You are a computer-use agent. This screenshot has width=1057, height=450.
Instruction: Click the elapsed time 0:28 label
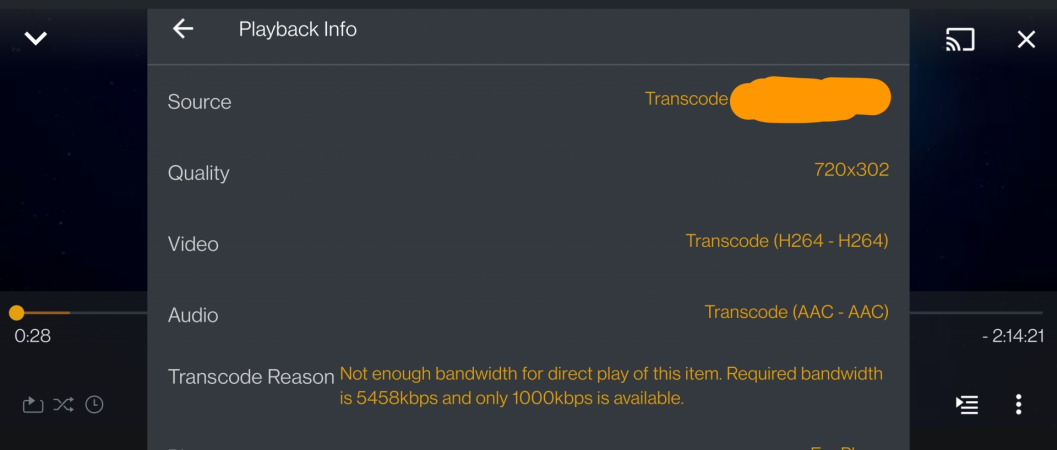click(x=32, y=335)
